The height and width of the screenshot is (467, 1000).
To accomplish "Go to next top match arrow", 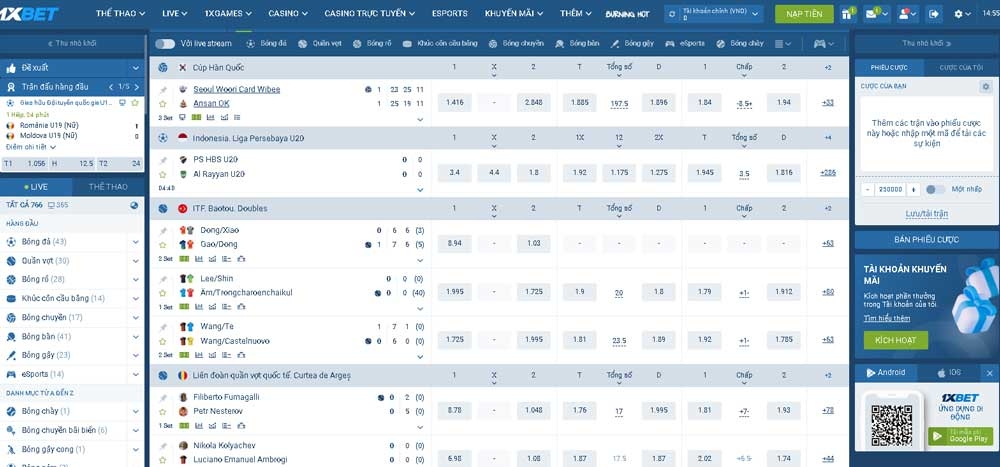I will [x=136, y=87].
